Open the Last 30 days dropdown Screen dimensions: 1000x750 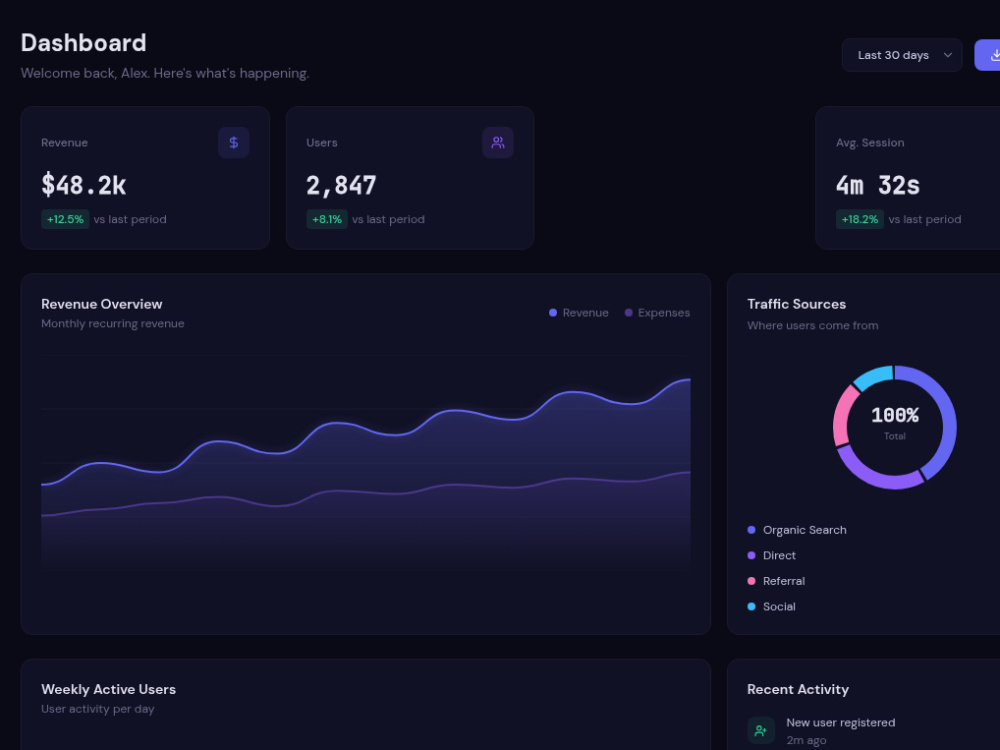pyautogui.click(x=902, y=55)
